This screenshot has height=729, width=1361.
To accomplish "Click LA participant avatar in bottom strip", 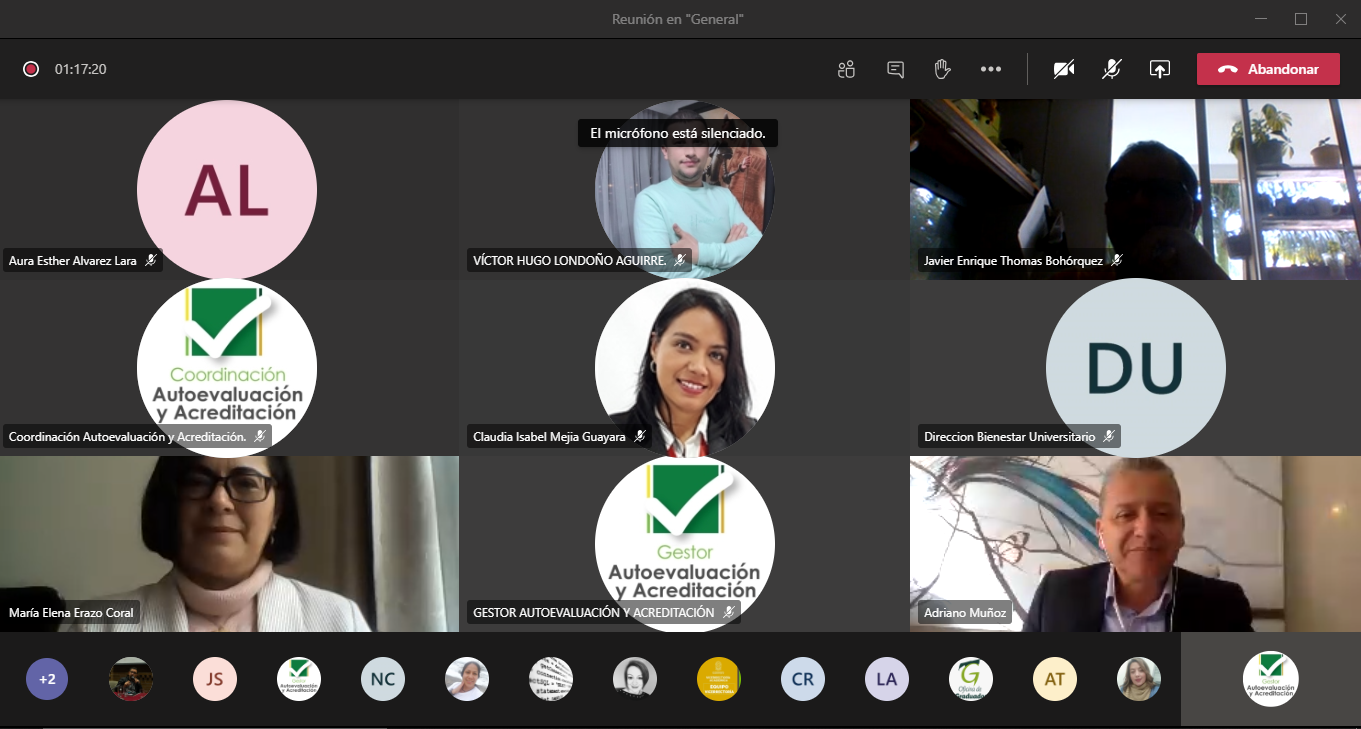I will pyautogui.click(x=887, y=679).
